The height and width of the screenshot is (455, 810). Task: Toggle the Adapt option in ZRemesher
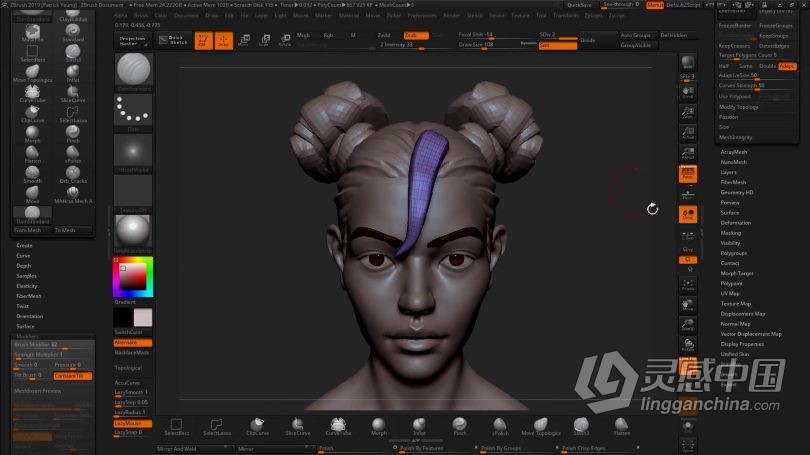tap(787, 66)
